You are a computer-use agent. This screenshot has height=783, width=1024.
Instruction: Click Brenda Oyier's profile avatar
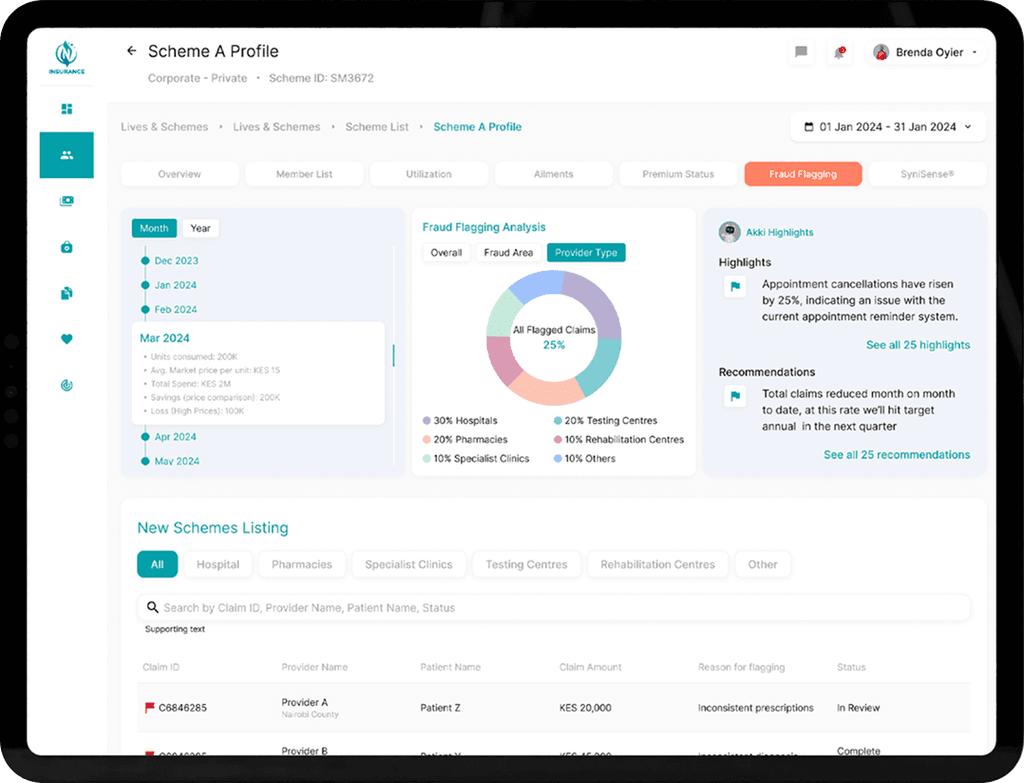pyautogui.click(x=881, y=52)
